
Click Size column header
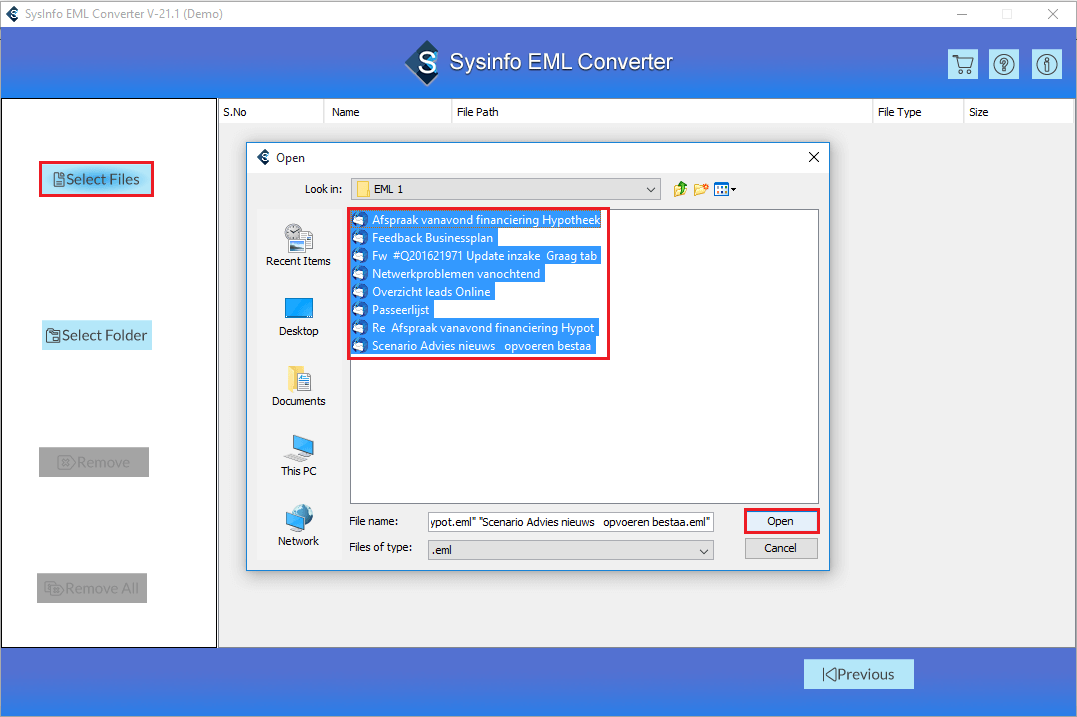coord(1019,112)
